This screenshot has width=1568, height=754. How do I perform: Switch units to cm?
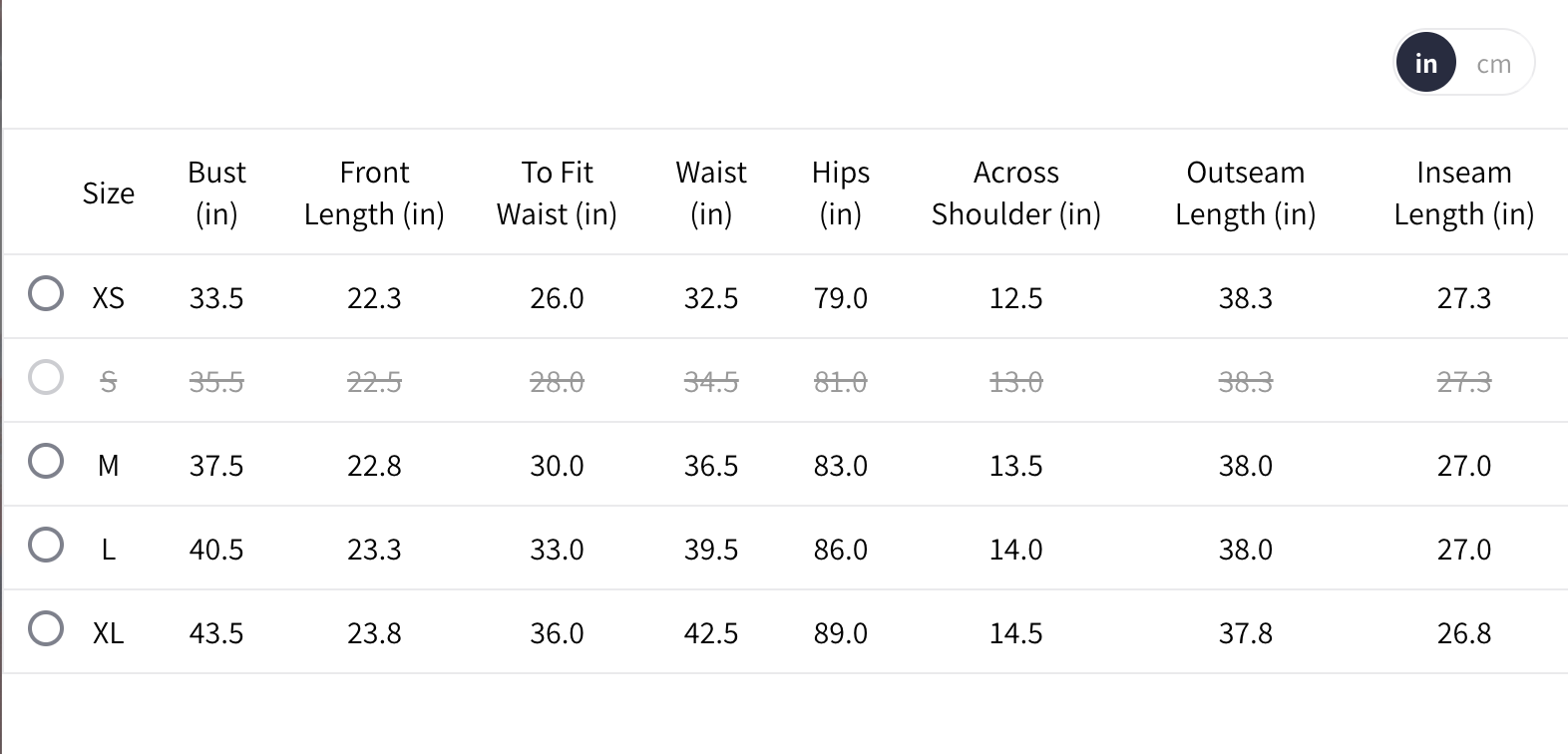click(1493, 64)
